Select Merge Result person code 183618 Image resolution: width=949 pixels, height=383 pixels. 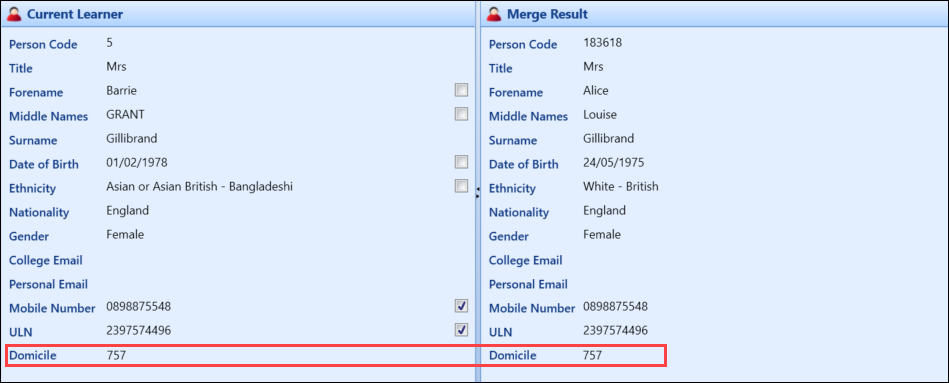coord(602,43)
